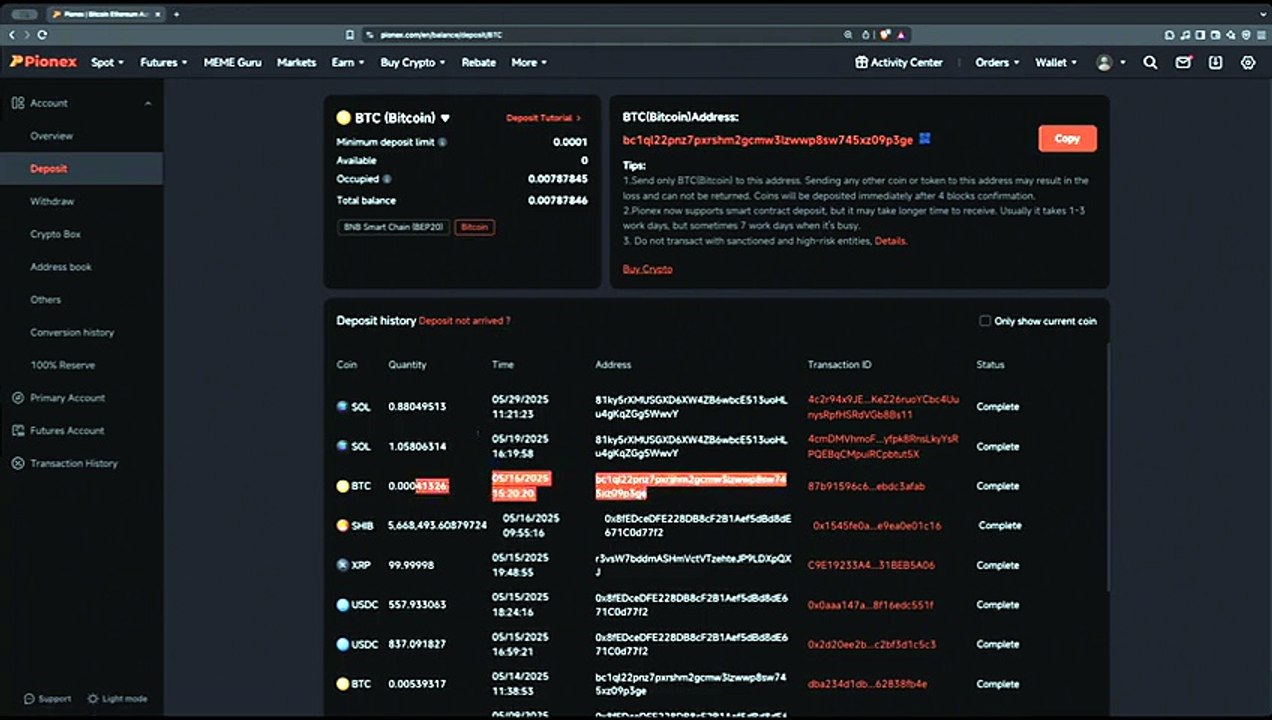Select the Pionex browser tab
Image resolution: width=1272 pixels, height=720 pixels.
click(106, 14)
